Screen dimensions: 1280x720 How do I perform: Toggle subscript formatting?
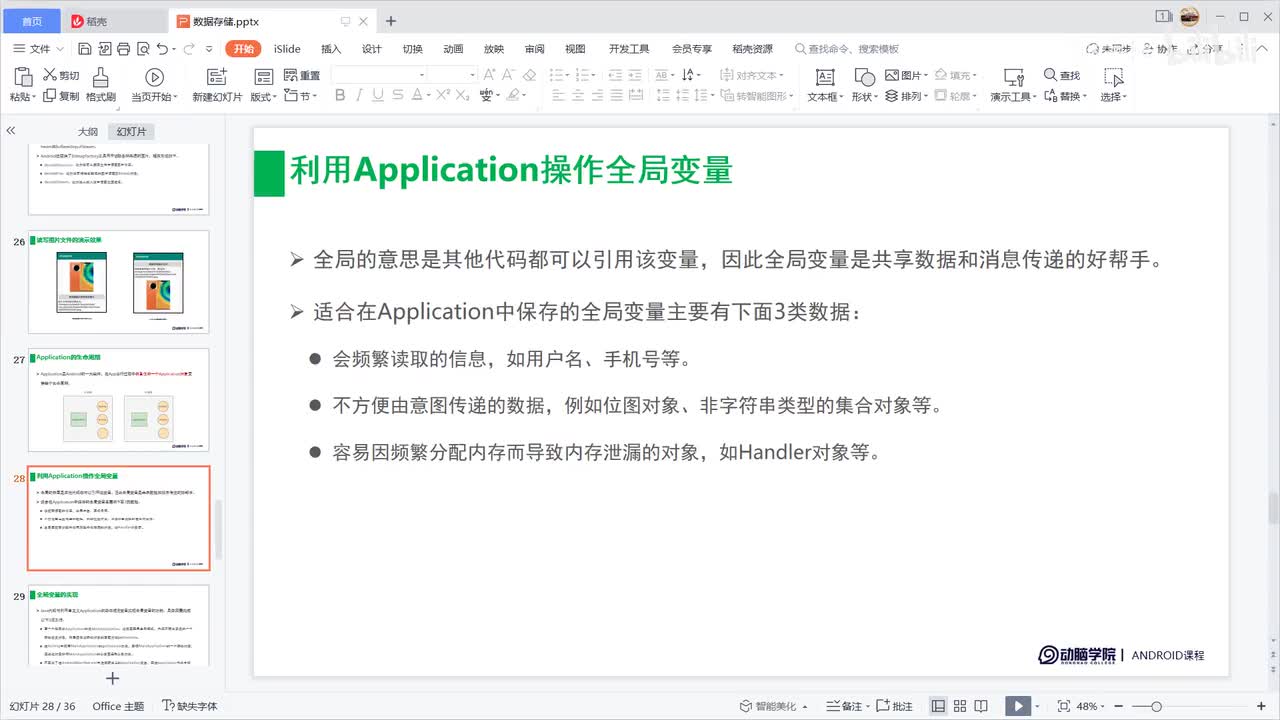[462, 95]
